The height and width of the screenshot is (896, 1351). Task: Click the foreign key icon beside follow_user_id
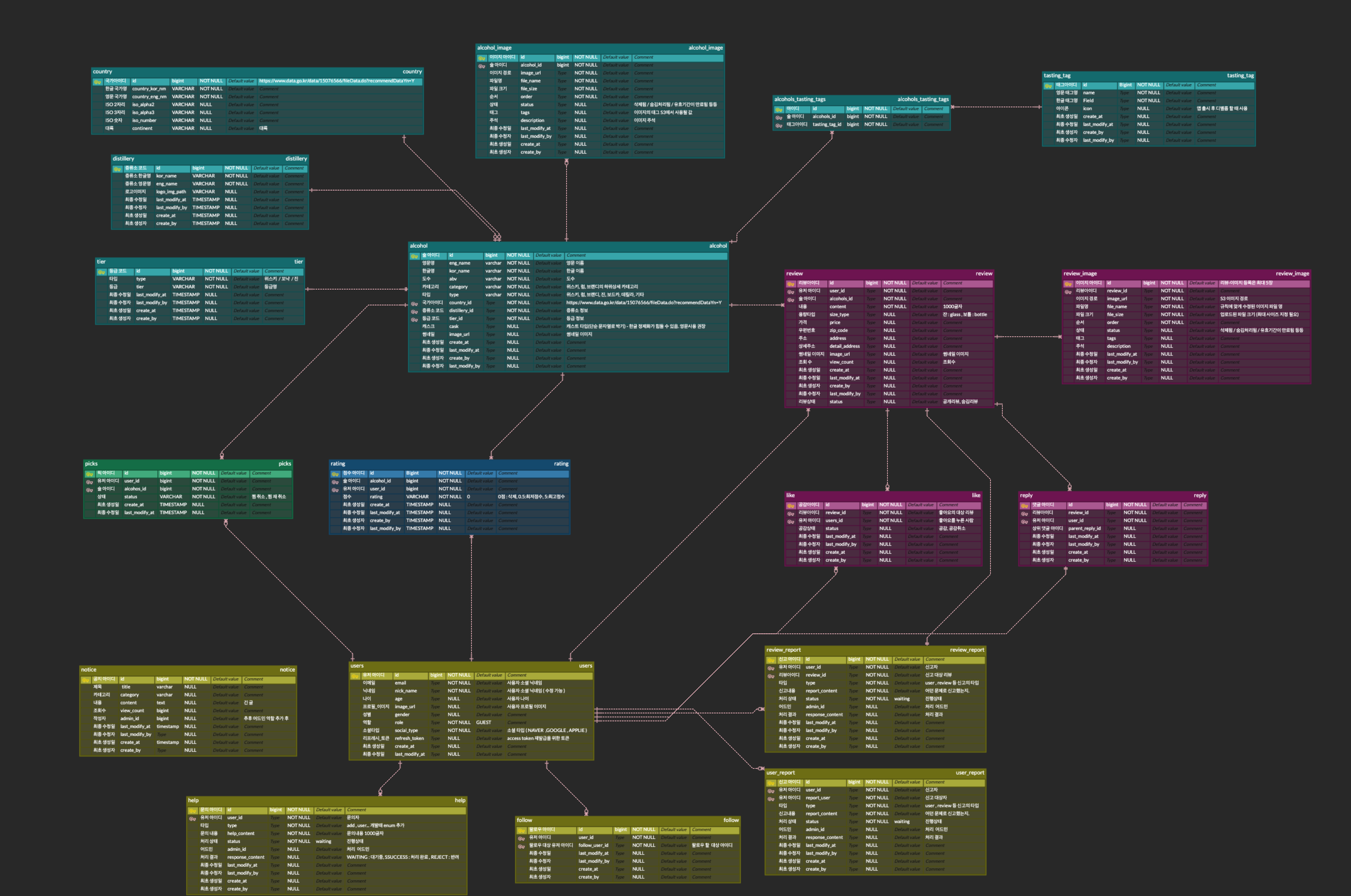click(x=521, y=846)
